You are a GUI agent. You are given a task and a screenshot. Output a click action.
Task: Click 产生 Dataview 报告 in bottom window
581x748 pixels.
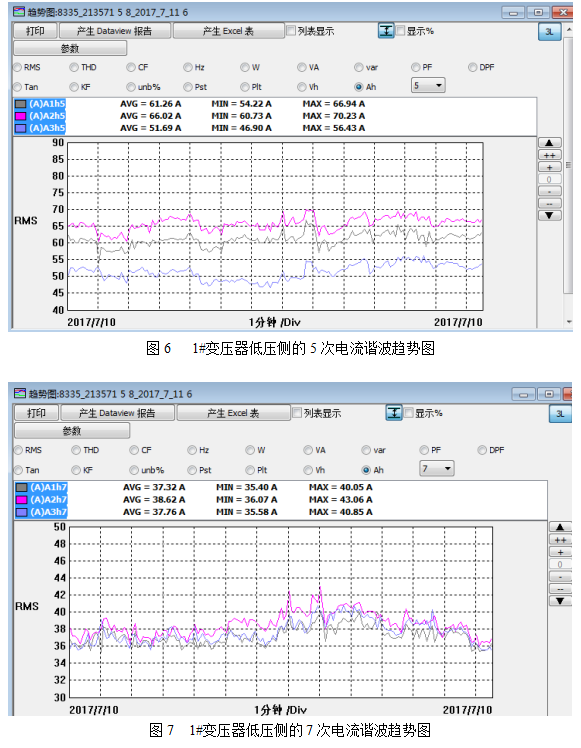click(117, 413)
